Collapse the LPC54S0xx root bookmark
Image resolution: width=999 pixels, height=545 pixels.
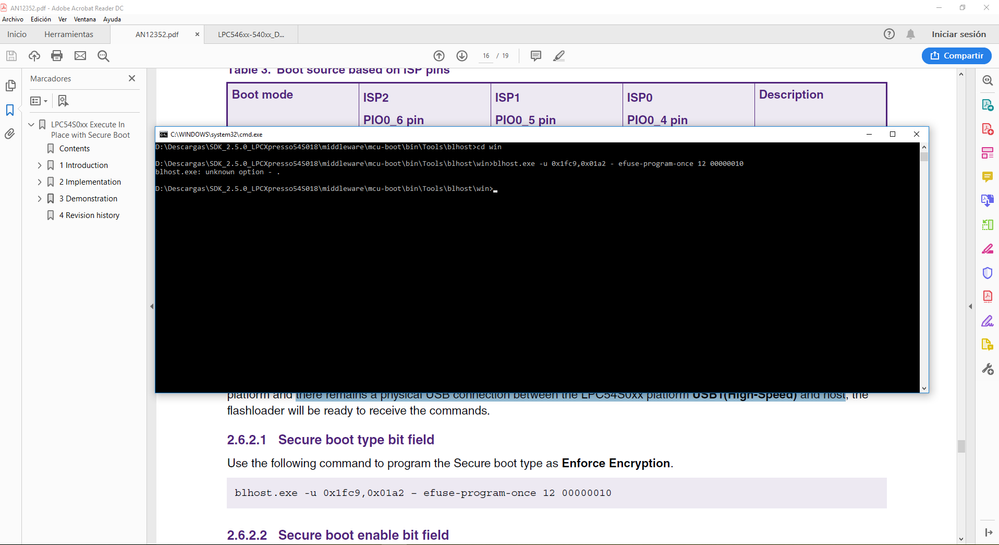click(31, 124)
